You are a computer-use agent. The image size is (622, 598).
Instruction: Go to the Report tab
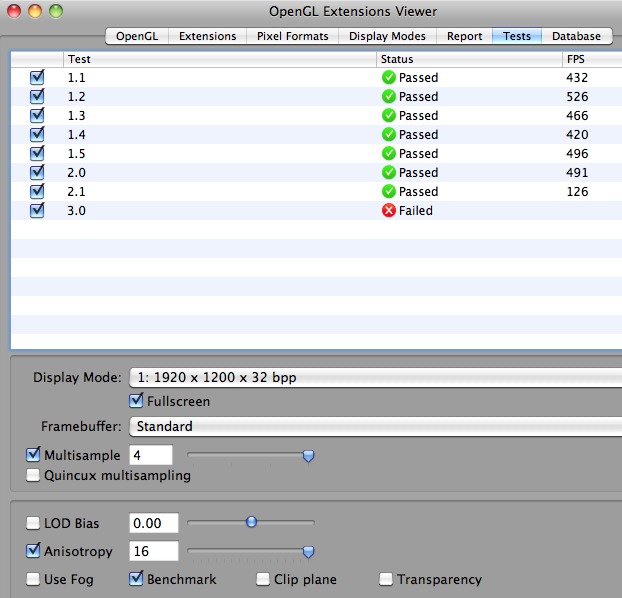(x=465, y=36)
